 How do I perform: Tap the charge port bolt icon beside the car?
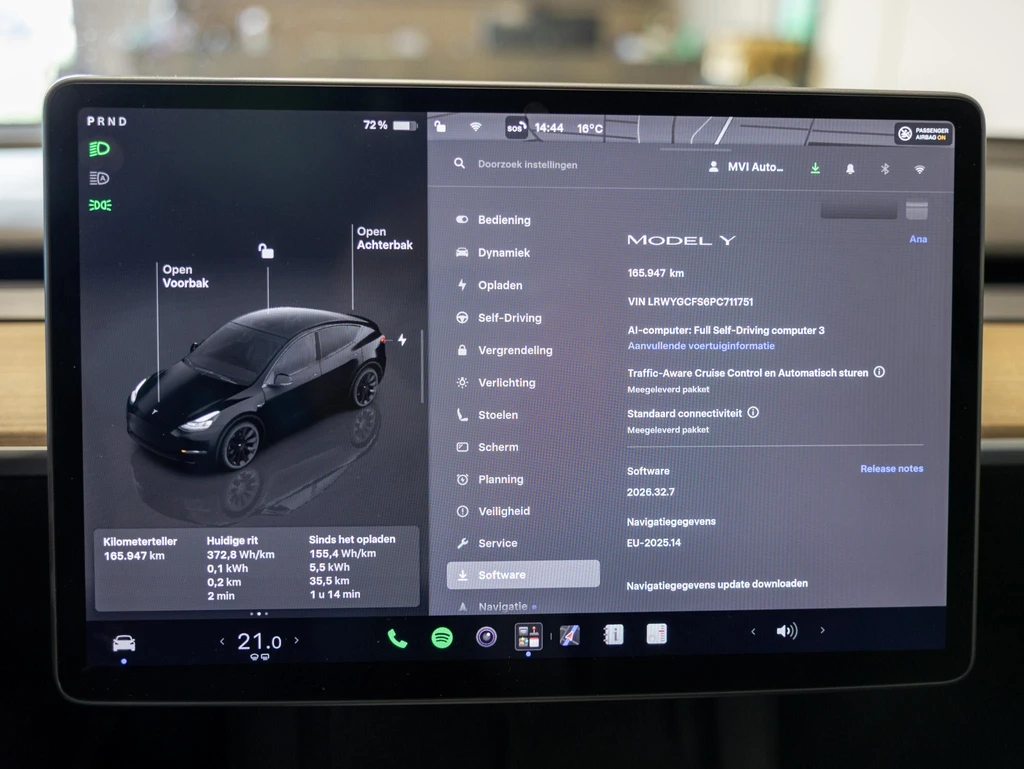[402, 339]
